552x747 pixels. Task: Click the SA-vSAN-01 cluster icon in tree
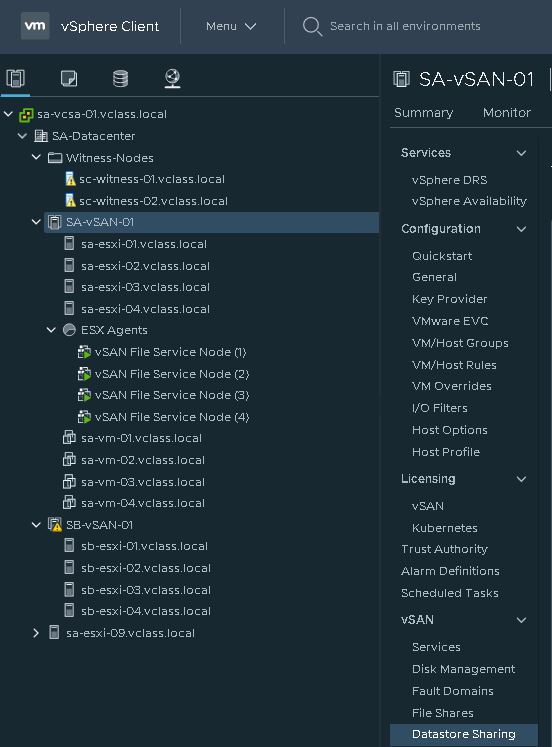(x=55, y=222)
